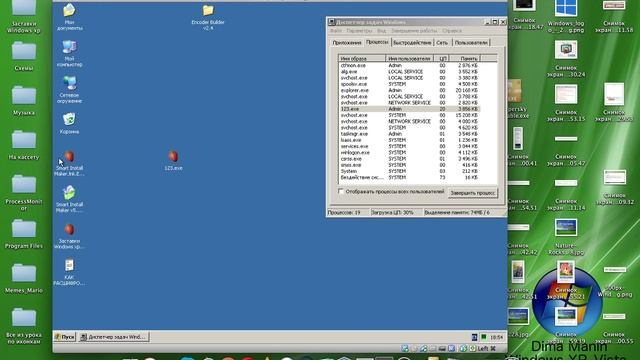Sort by Имя пользователя column header
Screen dimensions: 640x360
tap(409, 58)
